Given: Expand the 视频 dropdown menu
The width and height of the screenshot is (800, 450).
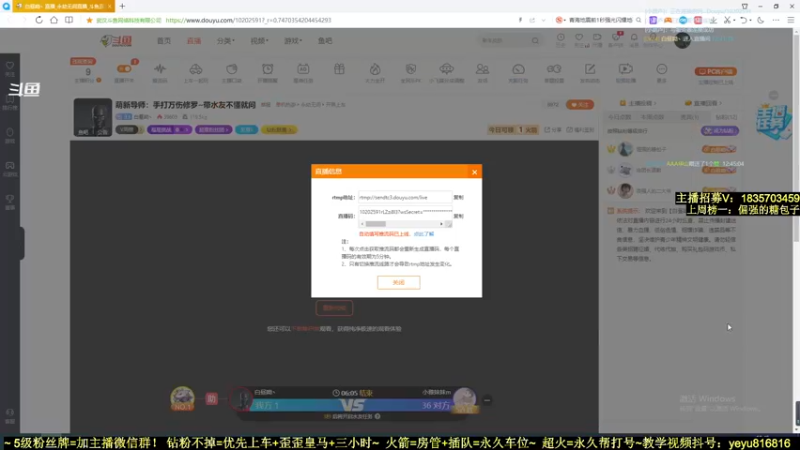Looking at the screenshot, I should [259, 41].
